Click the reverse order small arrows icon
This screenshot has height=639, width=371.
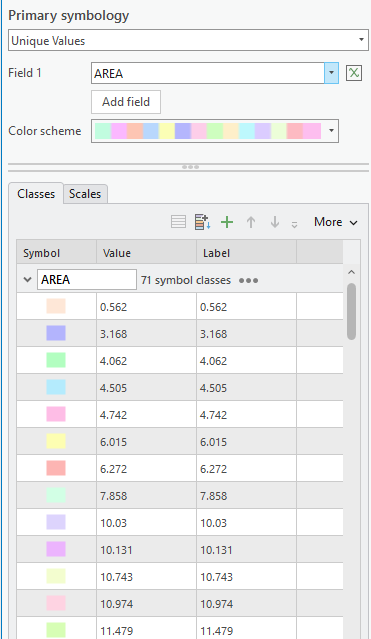pos(294,224)
